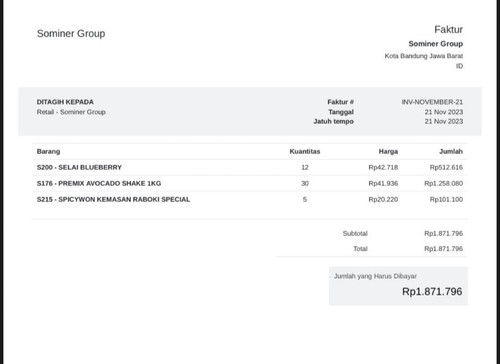Click the country code ID
Image resolution: width=500 pixels, height=364 pixels.
459,66
